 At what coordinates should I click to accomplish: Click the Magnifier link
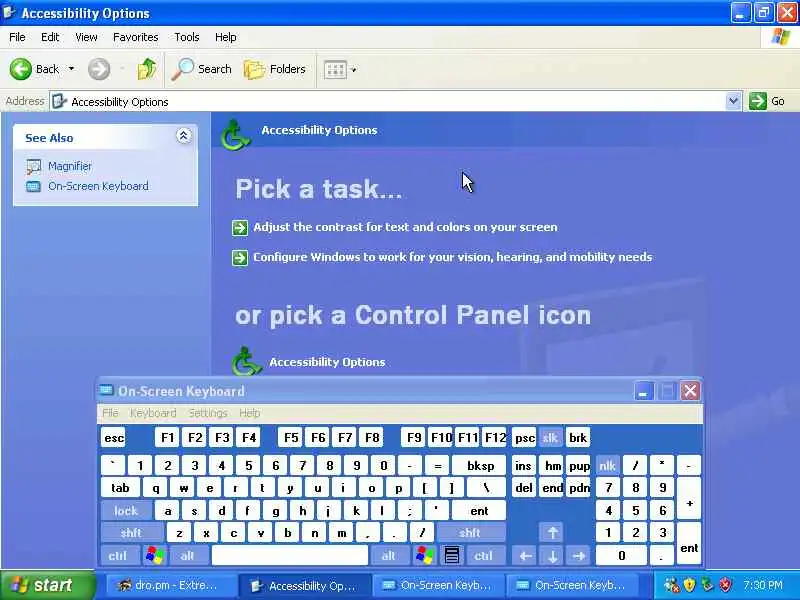pos(70,166)
